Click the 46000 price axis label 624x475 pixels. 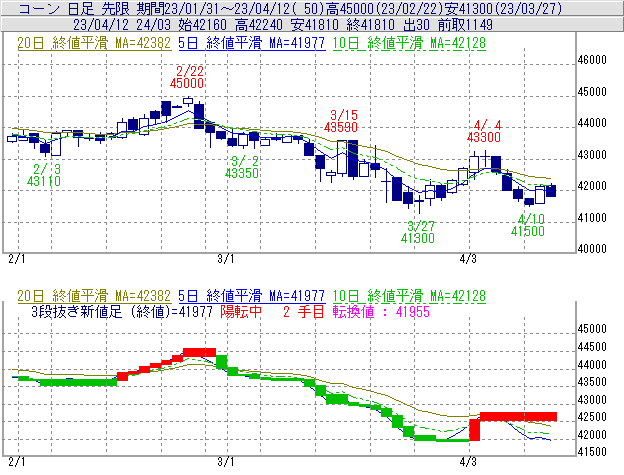click(592, 60)
